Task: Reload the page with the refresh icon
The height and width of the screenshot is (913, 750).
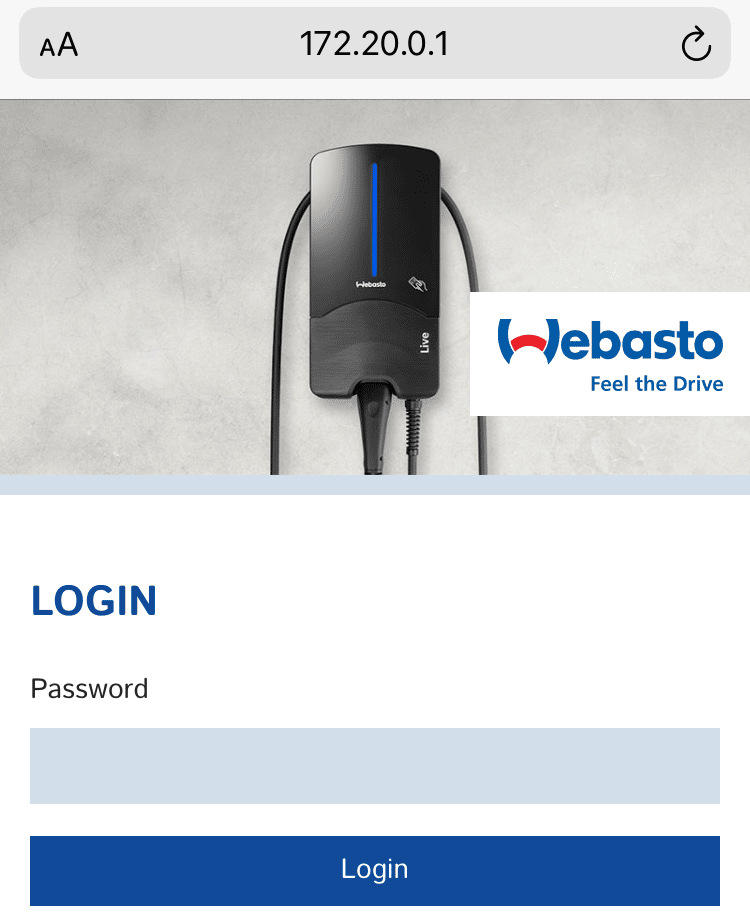Action: click(x=696, y=44)
